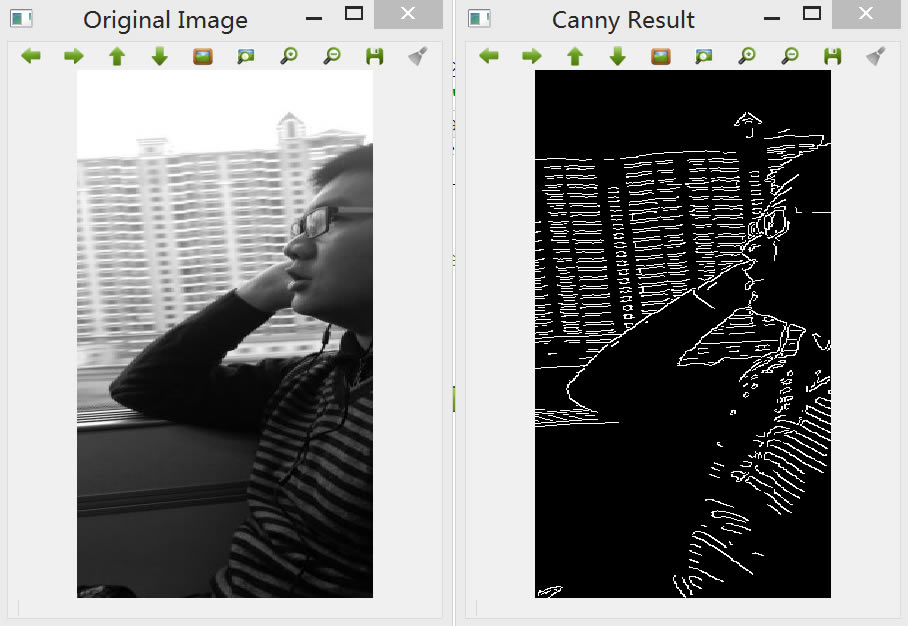Pan right in Canny Result window
908x626 pixels.
tap(532, 56)
